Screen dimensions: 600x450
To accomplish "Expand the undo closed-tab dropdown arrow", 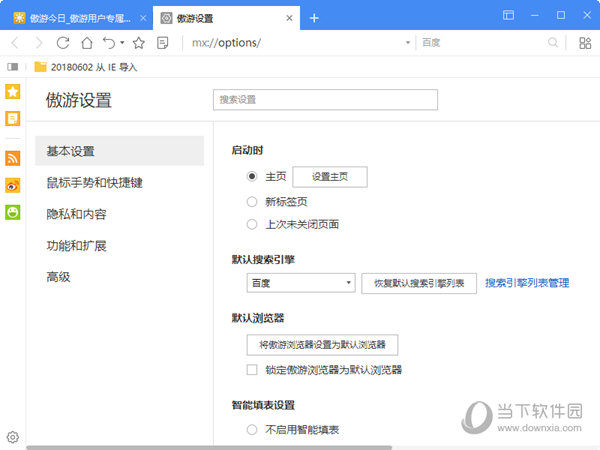I will pos(122,43).
